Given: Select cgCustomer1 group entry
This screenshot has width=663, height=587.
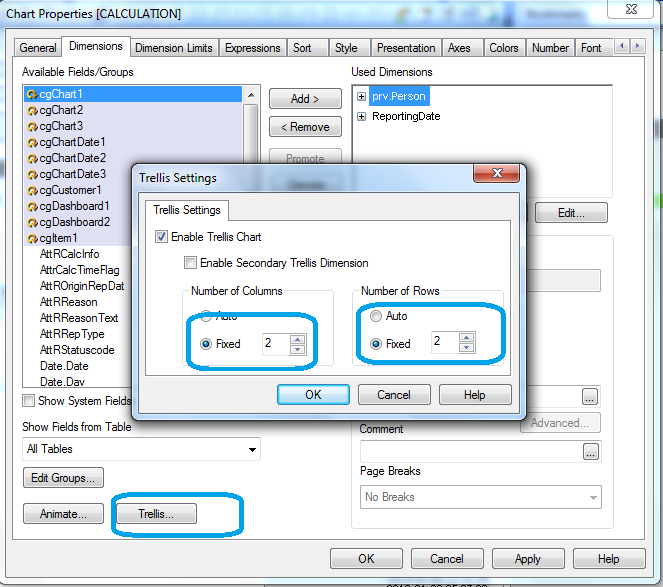Looking at the screenshot, I should point(78,190).
